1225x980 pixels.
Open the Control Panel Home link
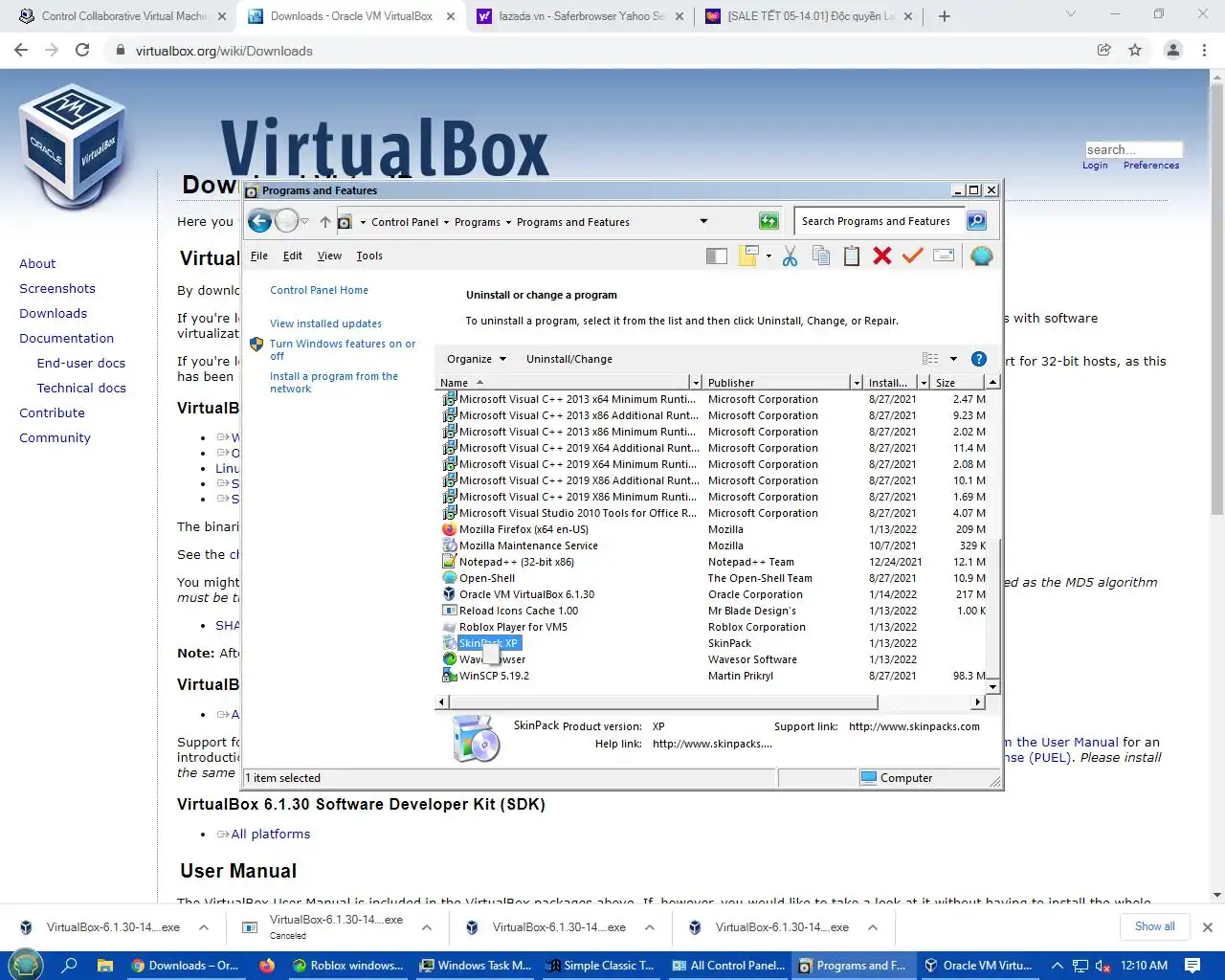coord(319,290)
